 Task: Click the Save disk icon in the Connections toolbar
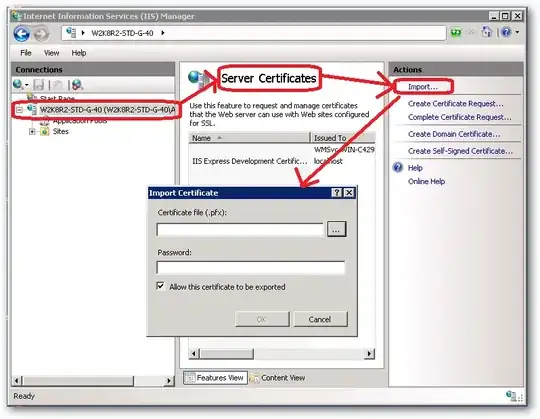(39, 85)
